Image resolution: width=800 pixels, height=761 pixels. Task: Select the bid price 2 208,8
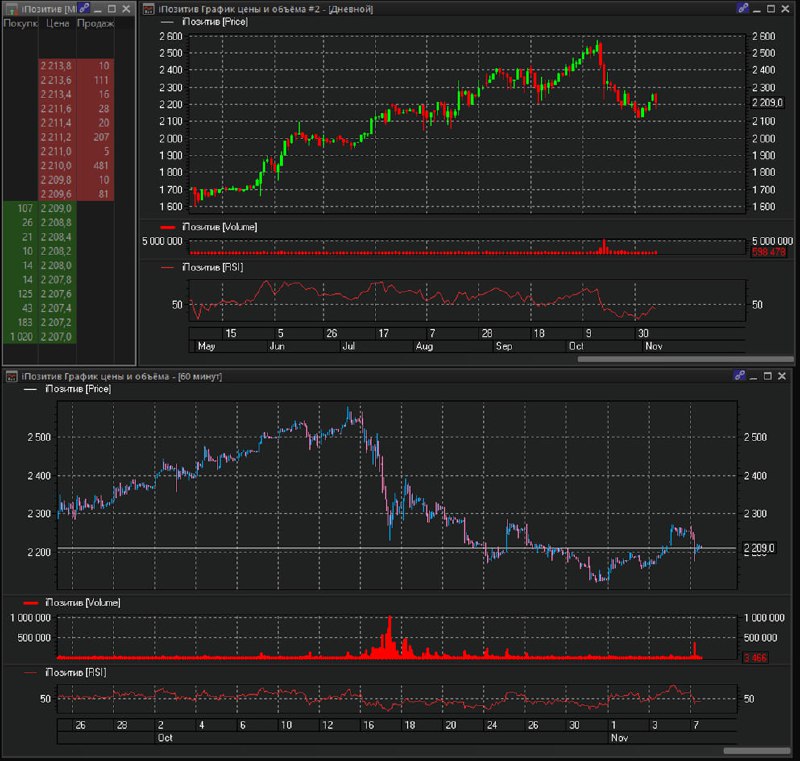57,223
